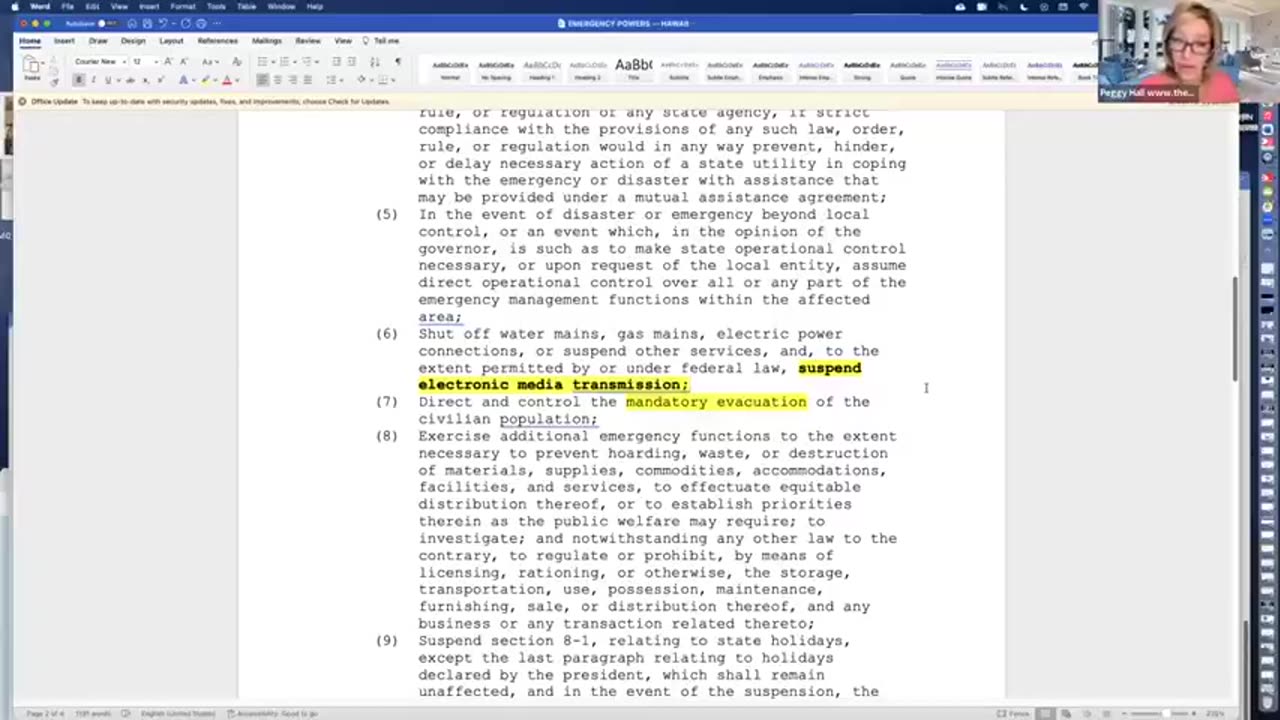Screen dimensions: 1280x720
Task: Apply red font color
Action: pyautogui.click(x=227, y=80)
